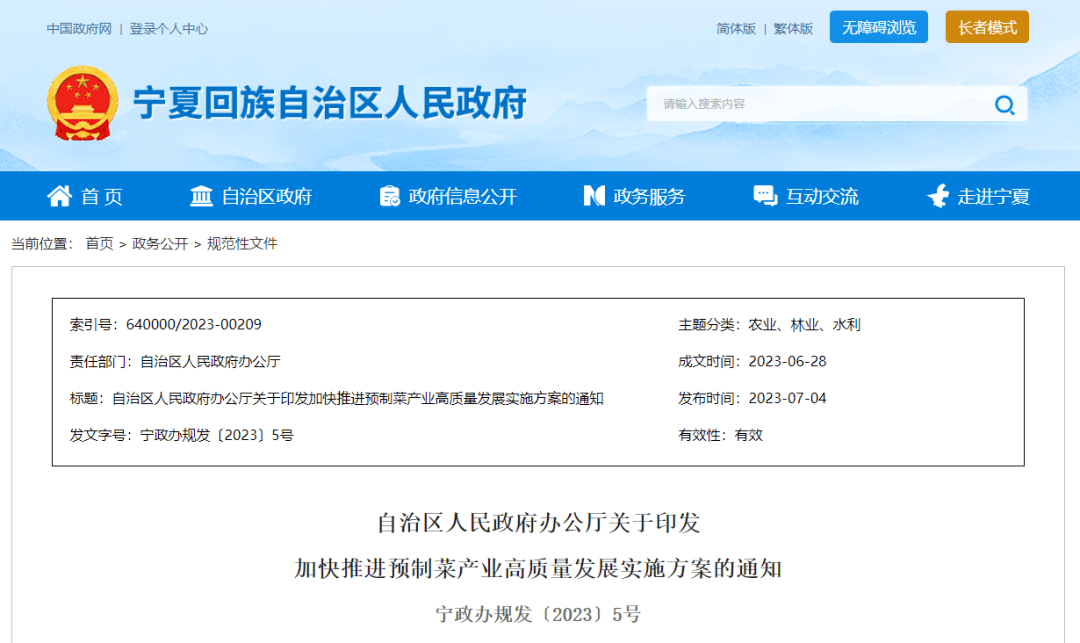Switch language to 繁体版
The height and width of the screenshot is (643, 1080).
794,29
